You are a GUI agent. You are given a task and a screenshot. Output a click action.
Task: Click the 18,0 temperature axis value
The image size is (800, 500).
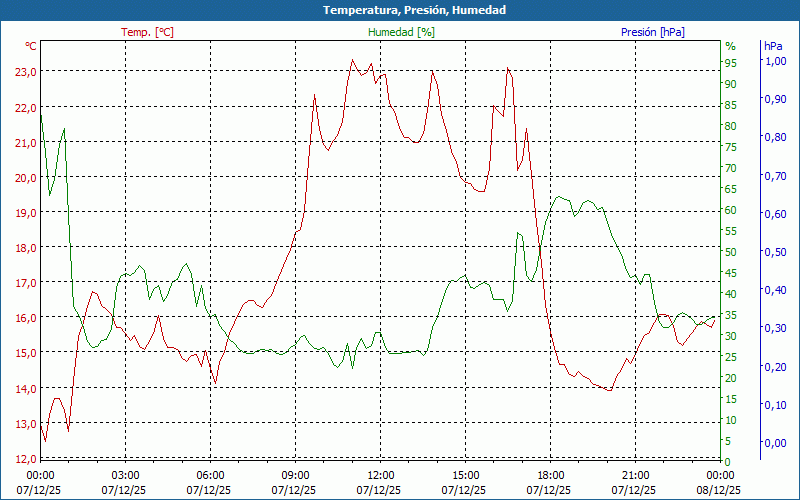click(26, 248)
